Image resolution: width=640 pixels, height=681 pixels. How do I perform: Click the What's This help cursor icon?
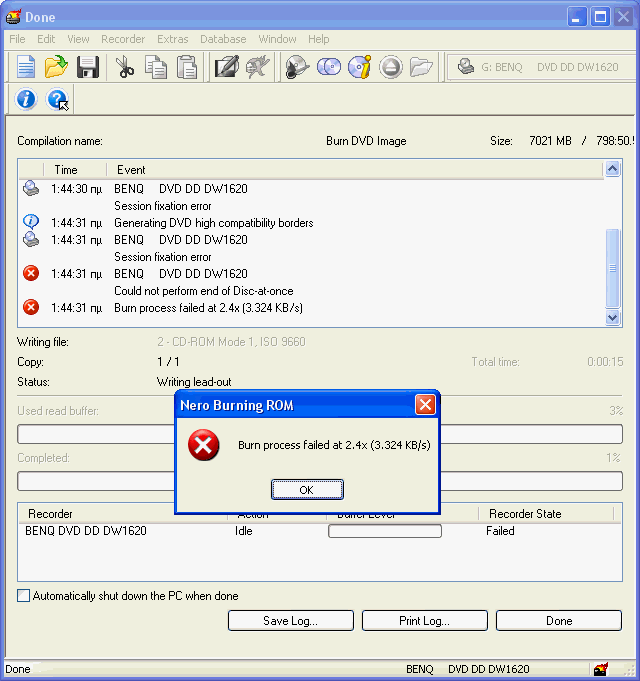coord(57,99)
